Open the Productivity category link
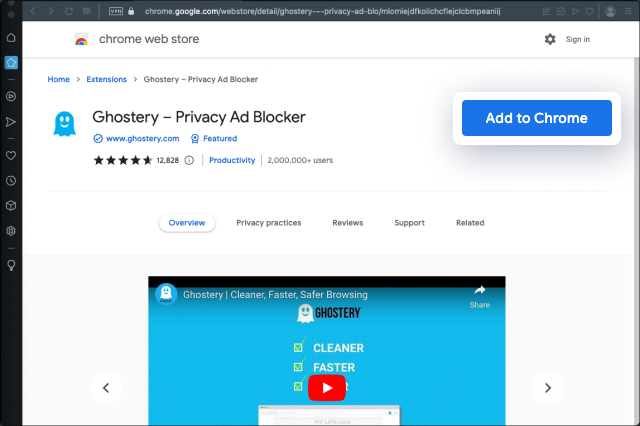This screenshot has width=640, height=426. [232, 160]
